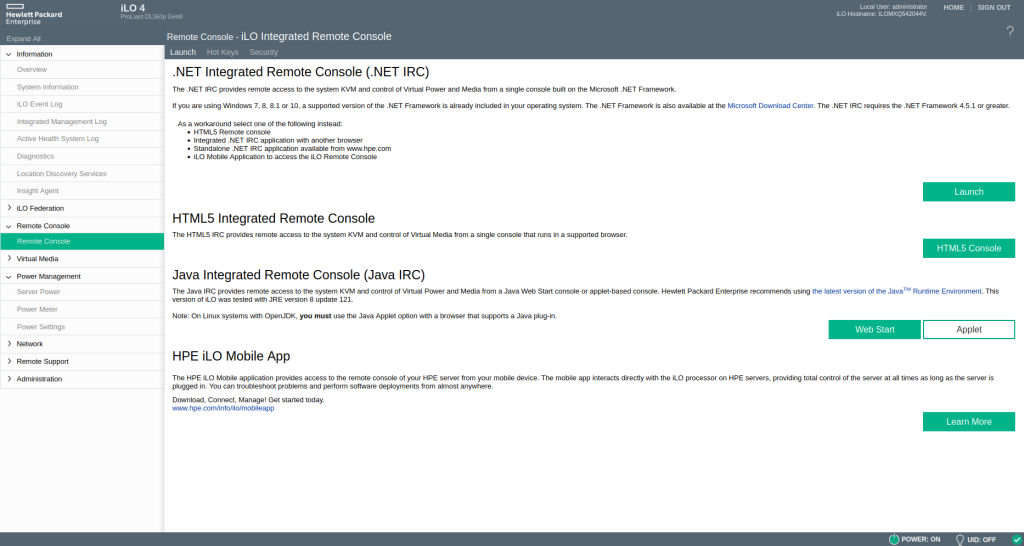Collapse the Remote Console section chevron
This screenshot has width=1024, height=546.
(x=8, y=226)
